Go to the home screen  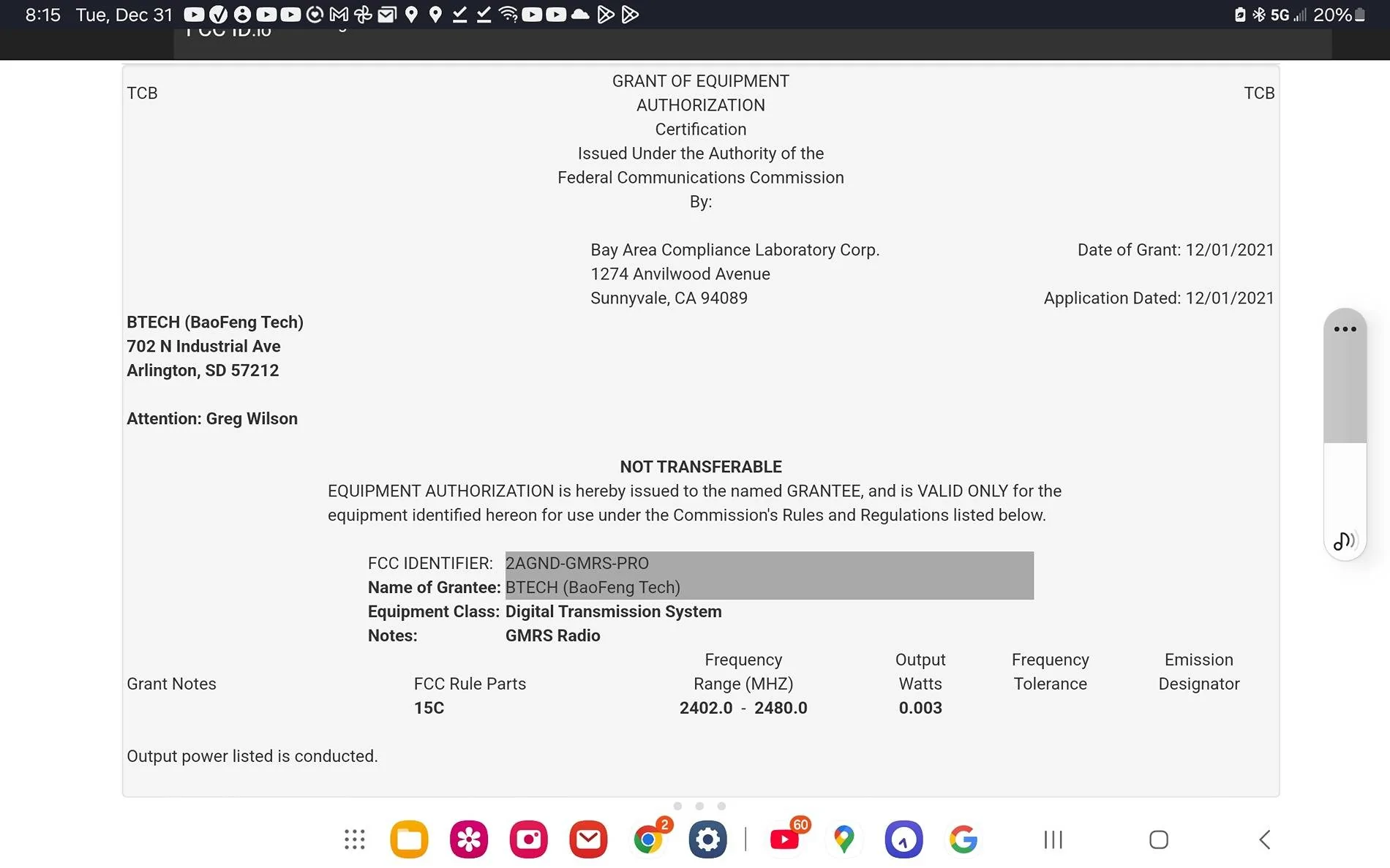pos(1159,839)
